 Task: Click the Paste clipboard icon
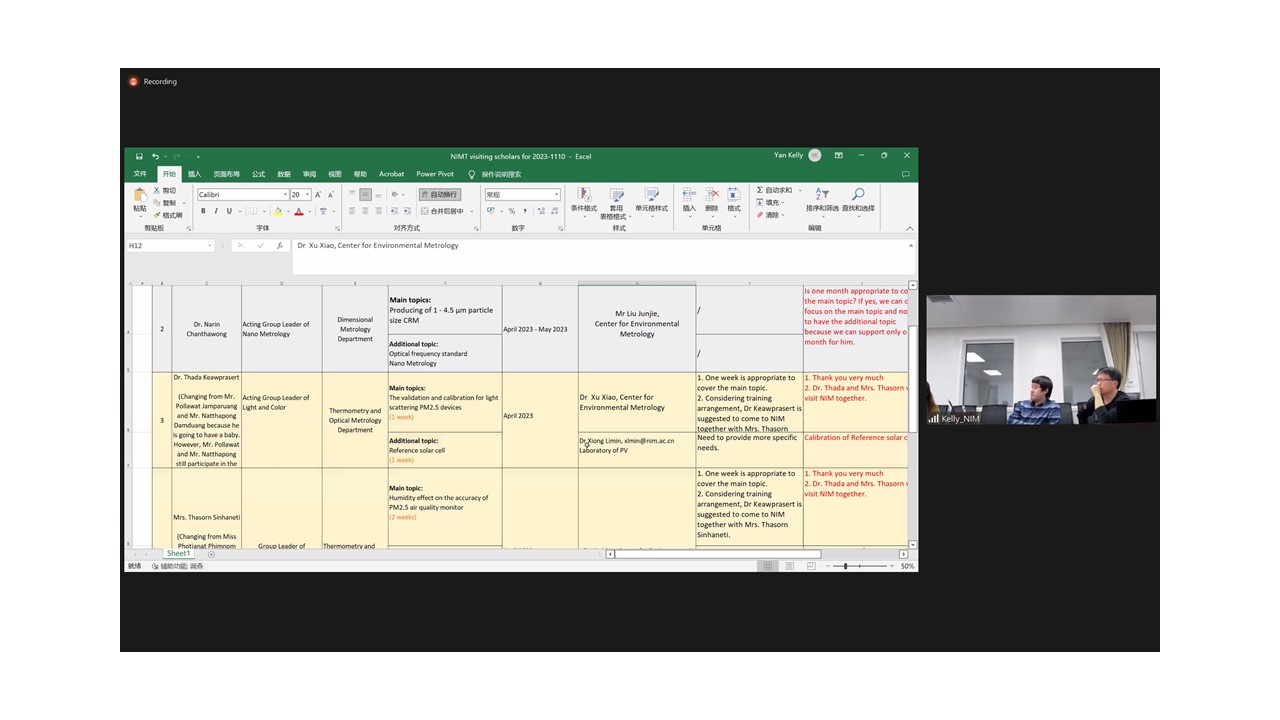pyautogui.click(x=140, y=197)
